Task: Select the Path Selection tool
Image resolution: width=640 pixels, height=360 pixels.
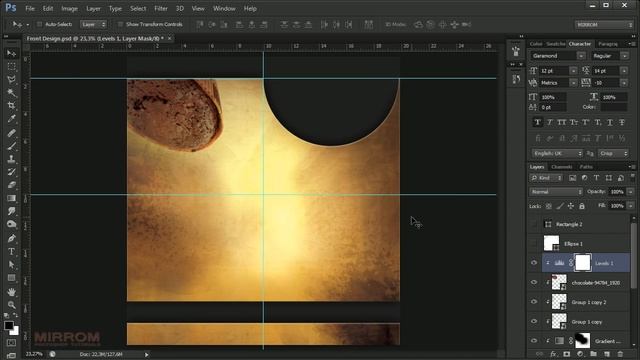Action: pyautogui.click(x=11, y=265)
